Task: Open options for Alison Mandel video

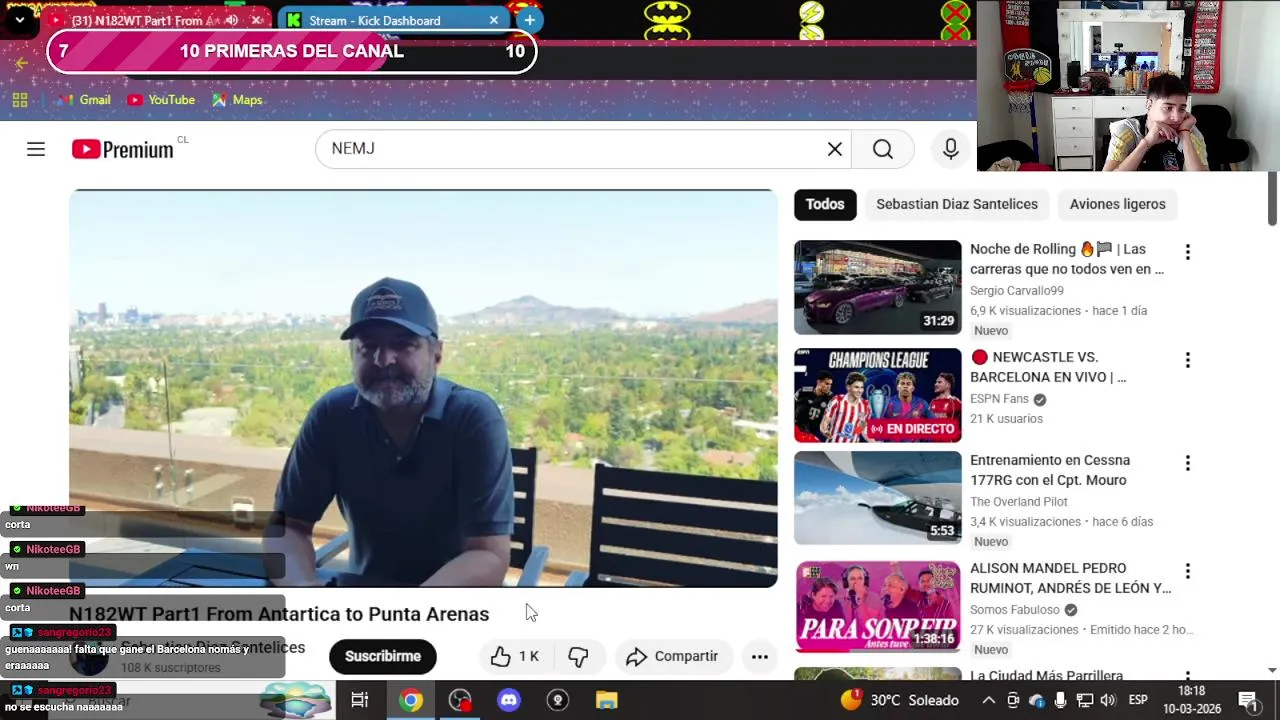Action: coord(1187,571)
